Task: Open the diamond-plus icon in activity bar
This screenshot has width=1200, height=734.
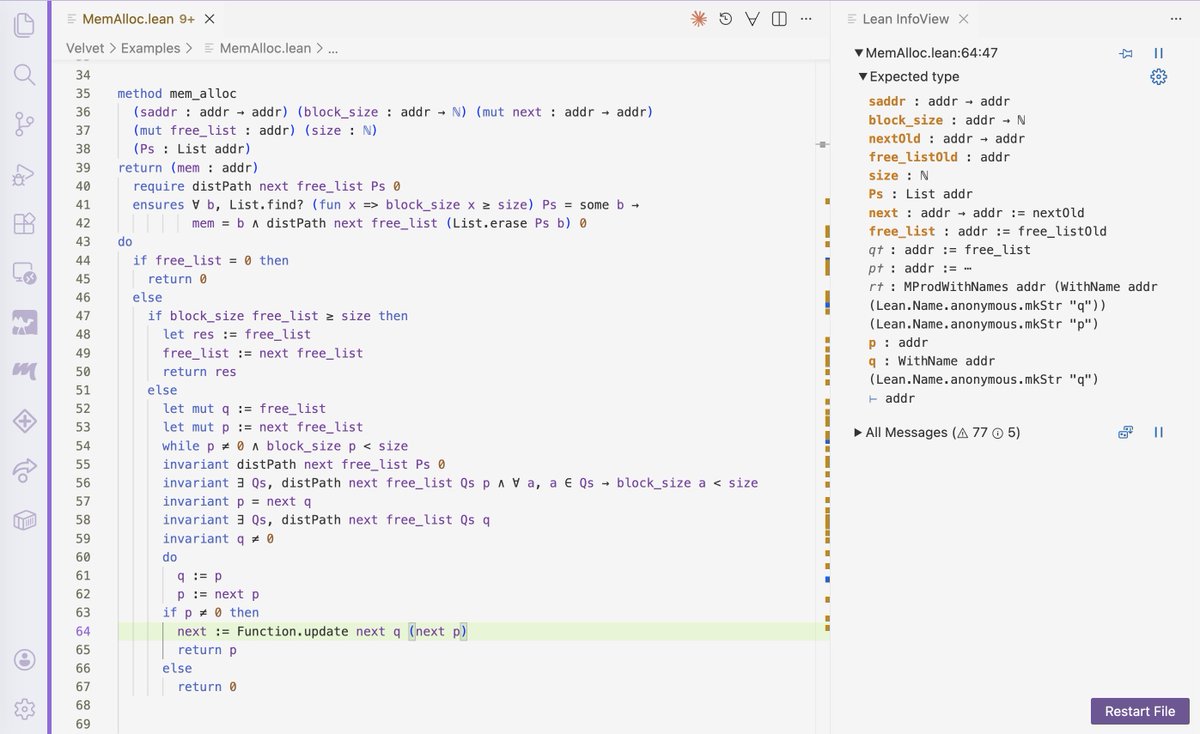Action: tap(24, 421)
